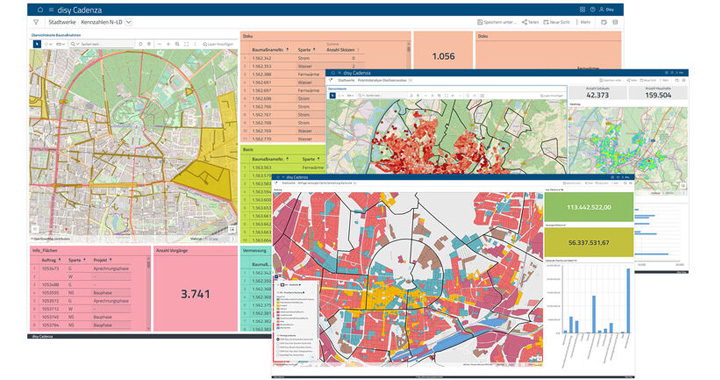
Task: Click Stadtwerke breadcrumb in main window
Action: pyautogui.click(x=62, y=22)
